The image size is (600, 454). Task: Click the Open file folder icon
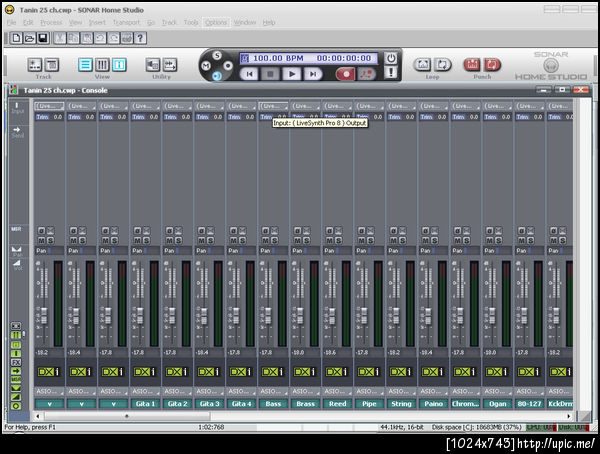(29, 38)
